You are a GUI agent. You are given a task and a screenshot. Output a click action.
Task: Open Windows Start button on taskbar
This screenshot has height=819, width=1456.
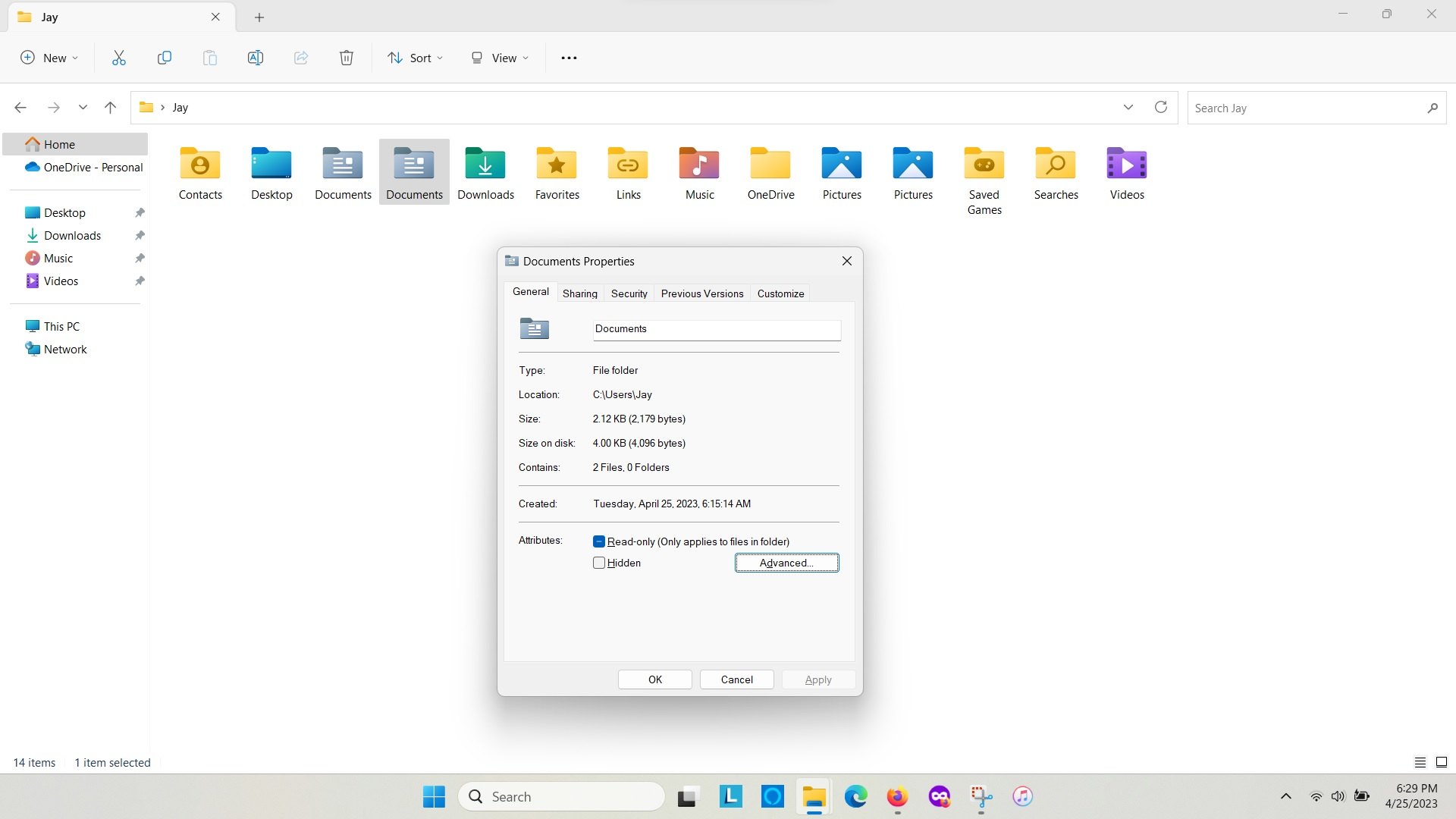click(x=435, y=796)
